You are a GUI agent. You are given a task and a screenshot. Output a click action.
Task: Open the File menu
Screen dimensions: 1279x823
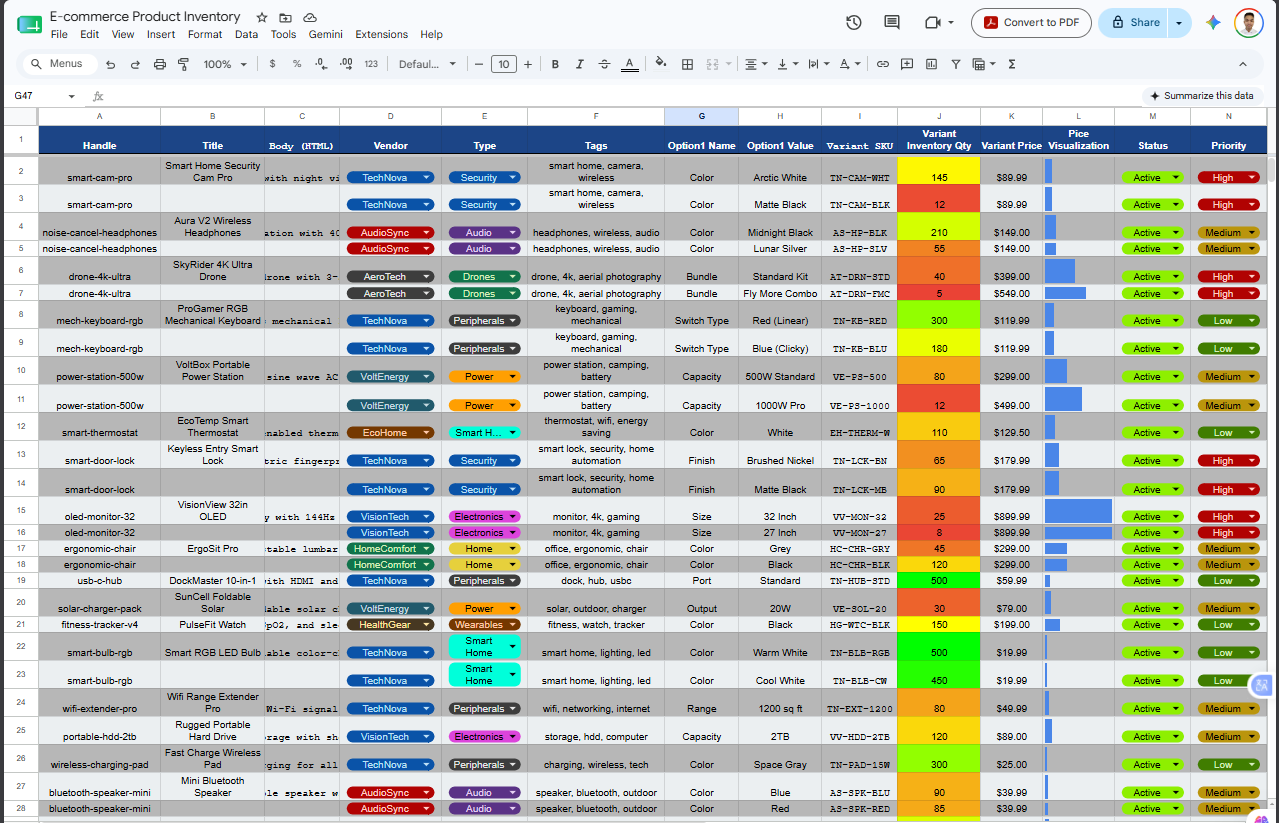point(59,34)
